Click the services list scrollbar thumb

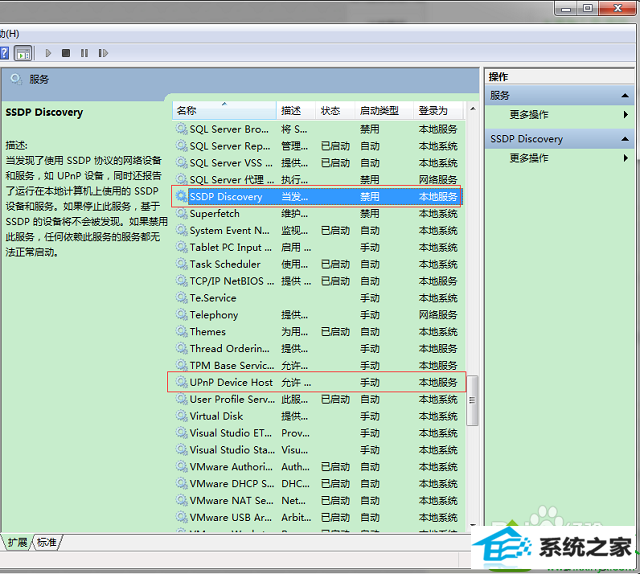472,400
